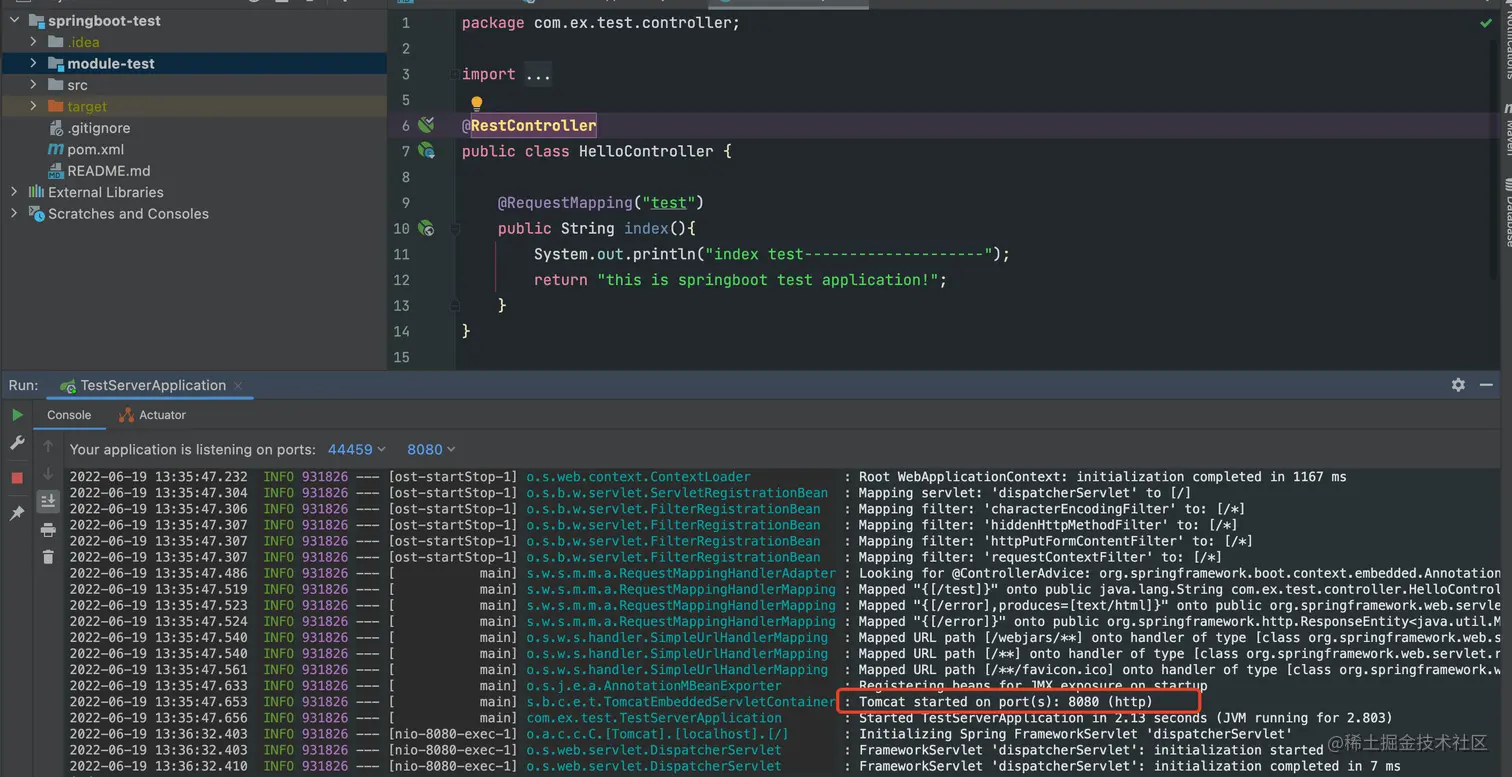Rerun TestServerApplication with the green play icon

coord(17,414)
